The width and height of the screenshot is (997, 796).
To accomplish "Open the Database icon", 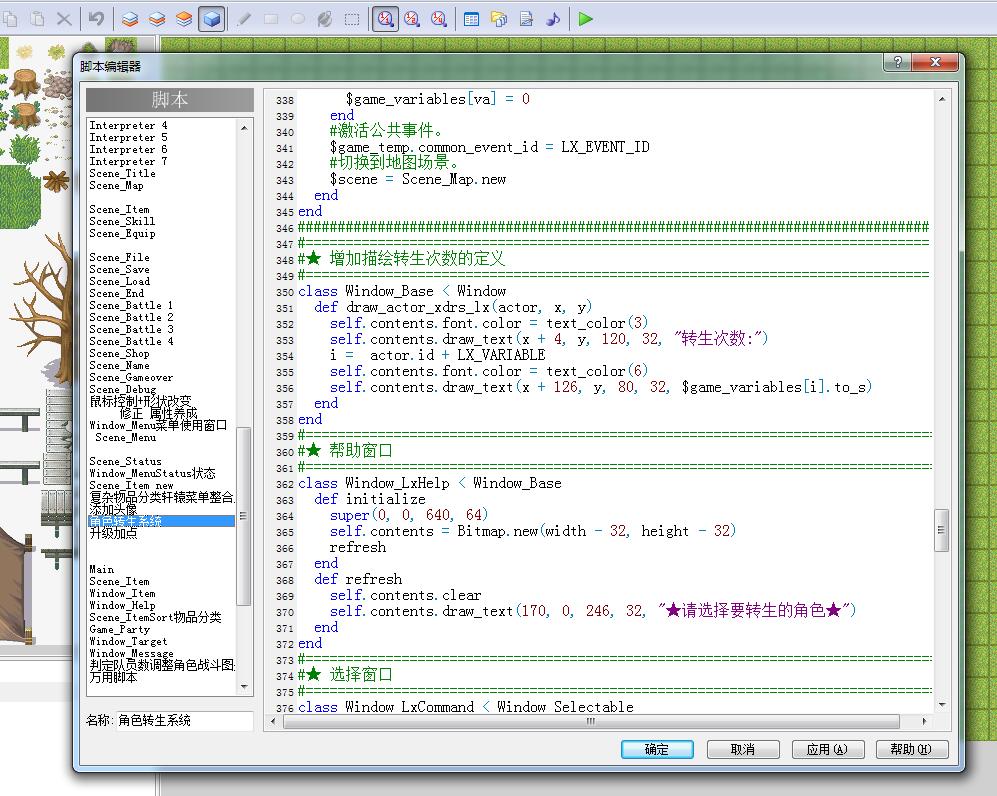I will (x=472, y=19).
